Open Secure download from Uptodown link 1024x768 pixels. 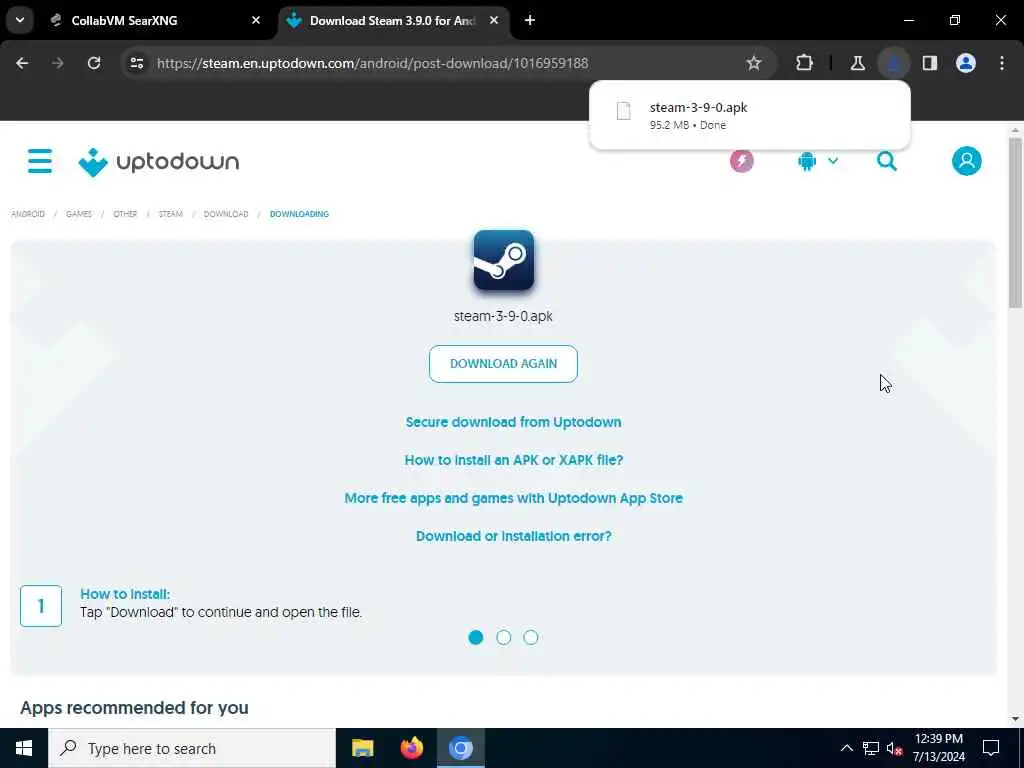click(x=513, y=422)
